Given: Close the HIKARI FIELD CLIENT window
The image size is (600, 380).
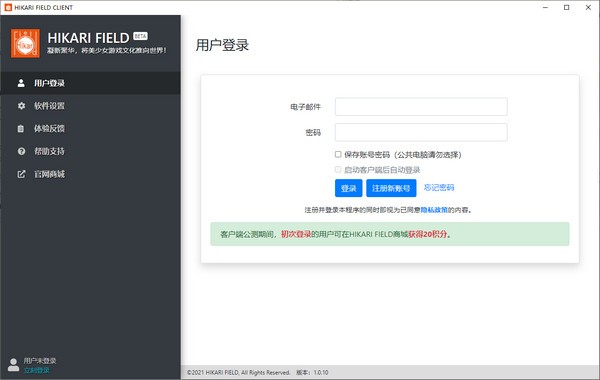Looking at the screenshot, I should point(588,7).
